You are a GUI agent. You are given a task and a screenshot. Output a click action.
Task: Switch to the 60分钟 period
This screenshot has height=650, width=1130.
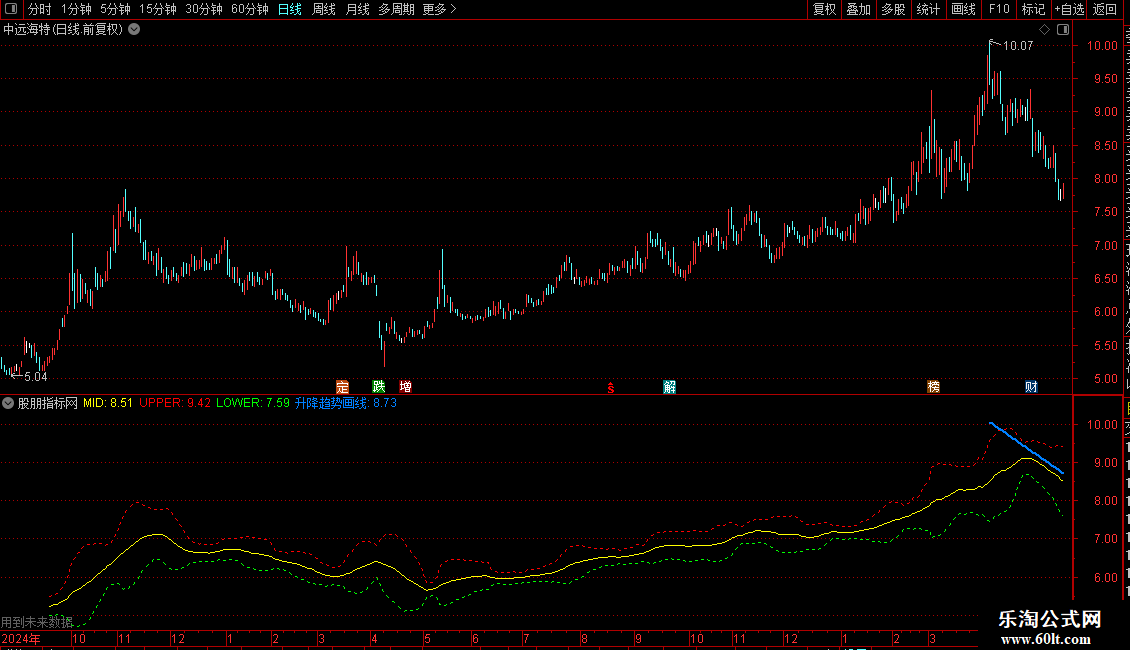click(250, 9)
